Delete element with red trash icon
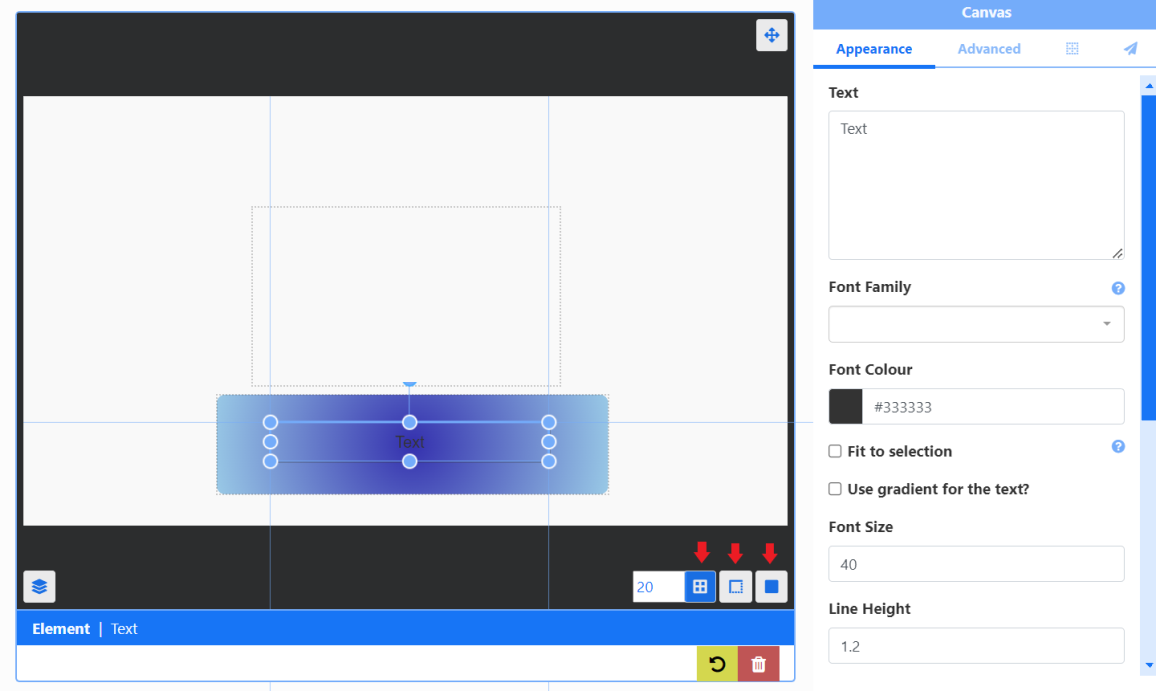The image size is (1156, 691). 758,664
